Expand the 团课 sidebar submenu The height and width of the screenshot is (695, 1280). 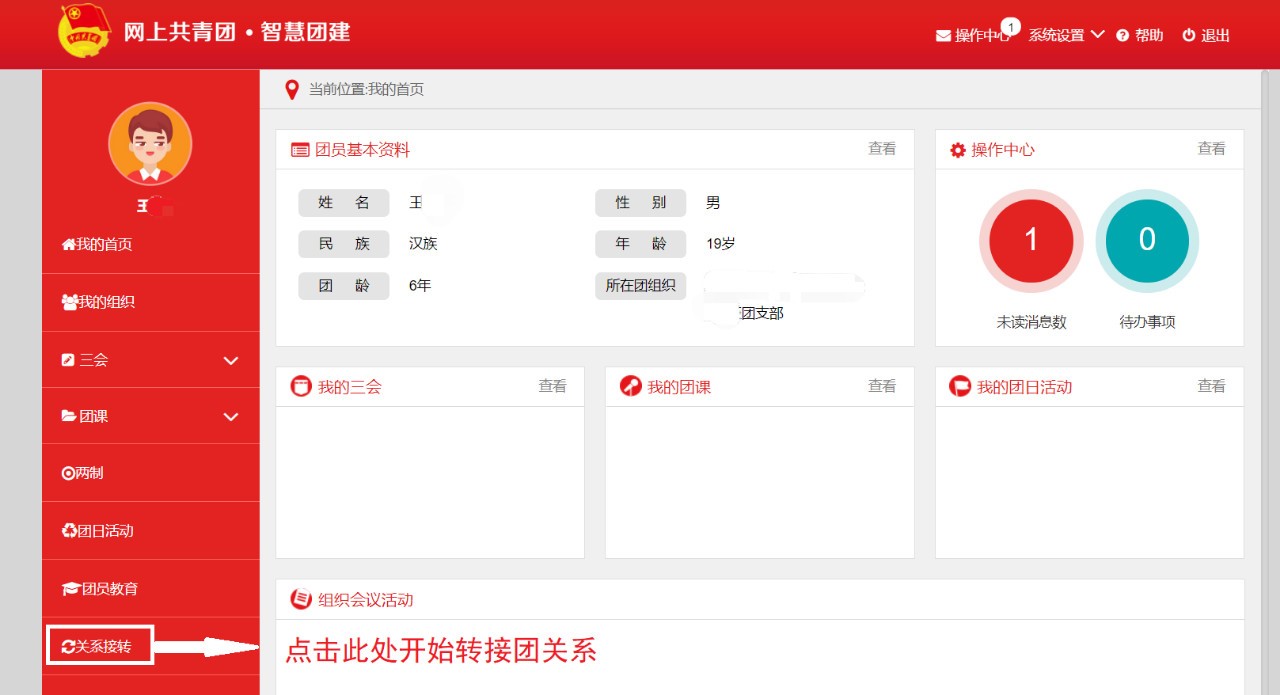[230, 417]
